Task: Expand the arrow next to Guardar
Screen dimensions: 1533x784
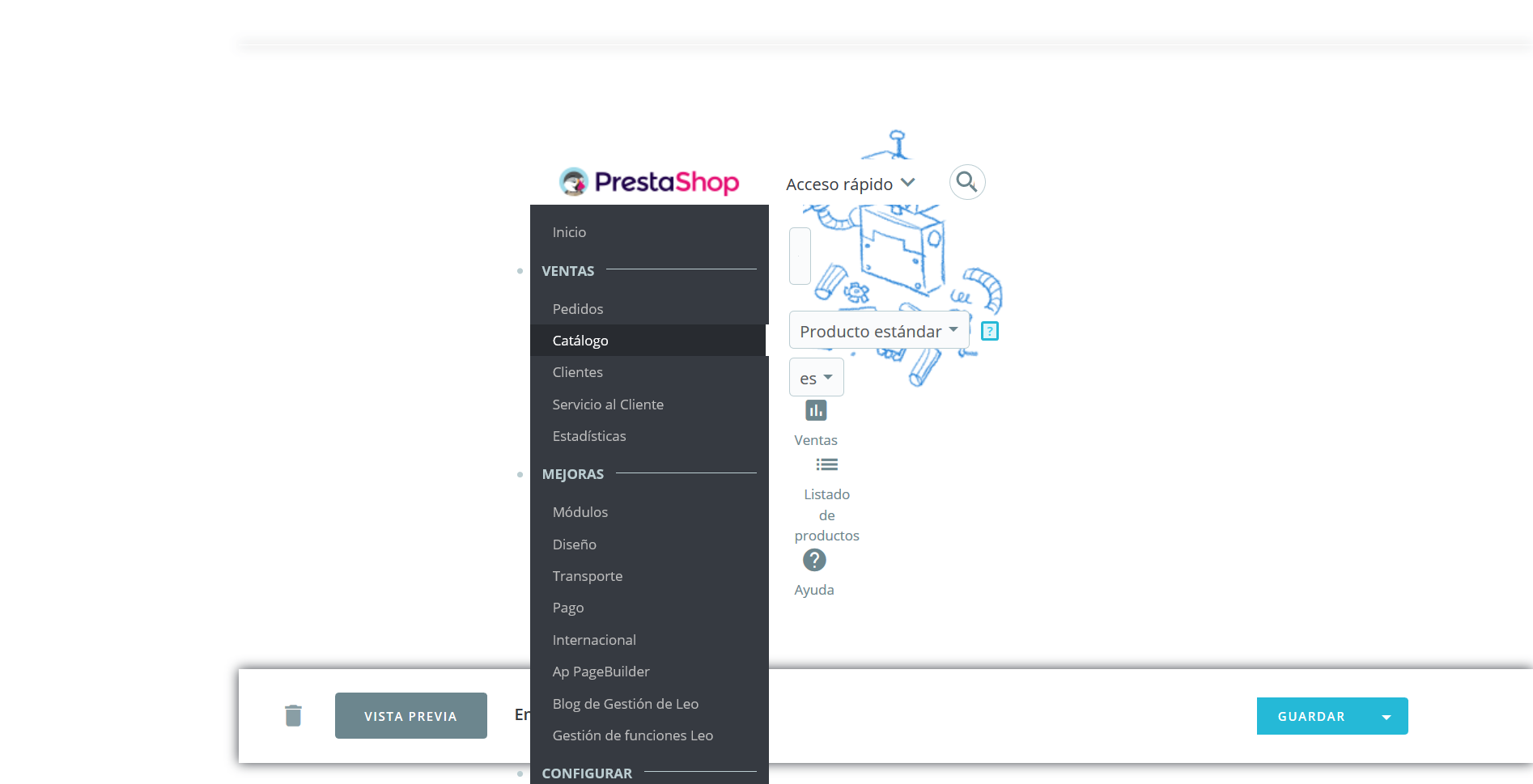Action: pyautogui.click(x=1386, y=717)
